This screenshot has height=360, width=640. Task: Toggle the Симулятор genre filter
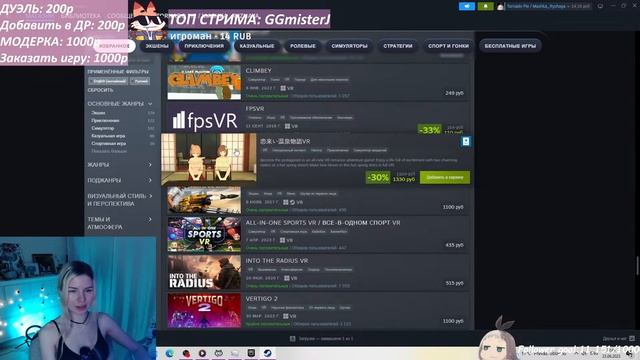pos(102,129)
